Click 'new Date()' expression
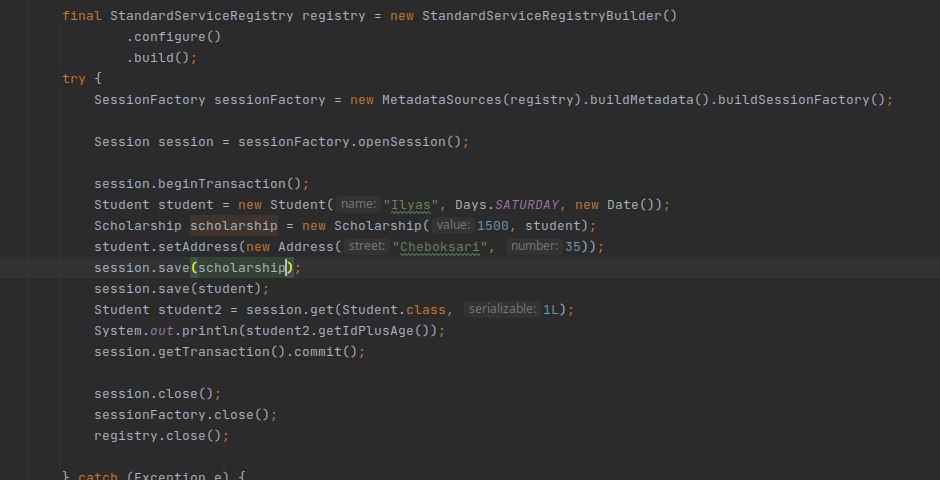The height and width of the screenshot is (480, 940). [x=614, y=204]
